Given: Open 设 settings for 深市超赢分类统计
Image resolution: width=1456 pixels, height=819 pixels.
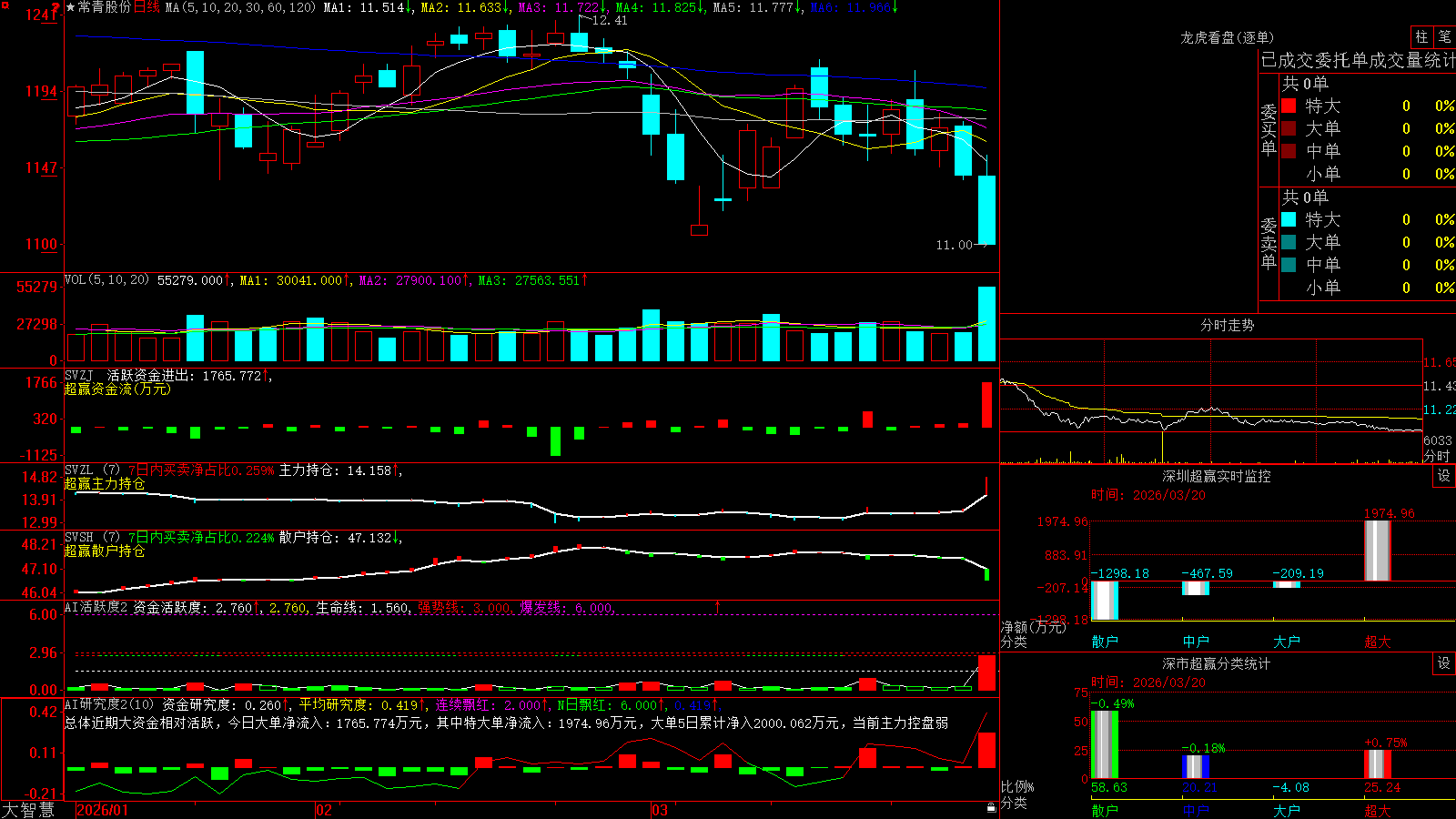Looking at the screenshot, I should click(1444, 663).
